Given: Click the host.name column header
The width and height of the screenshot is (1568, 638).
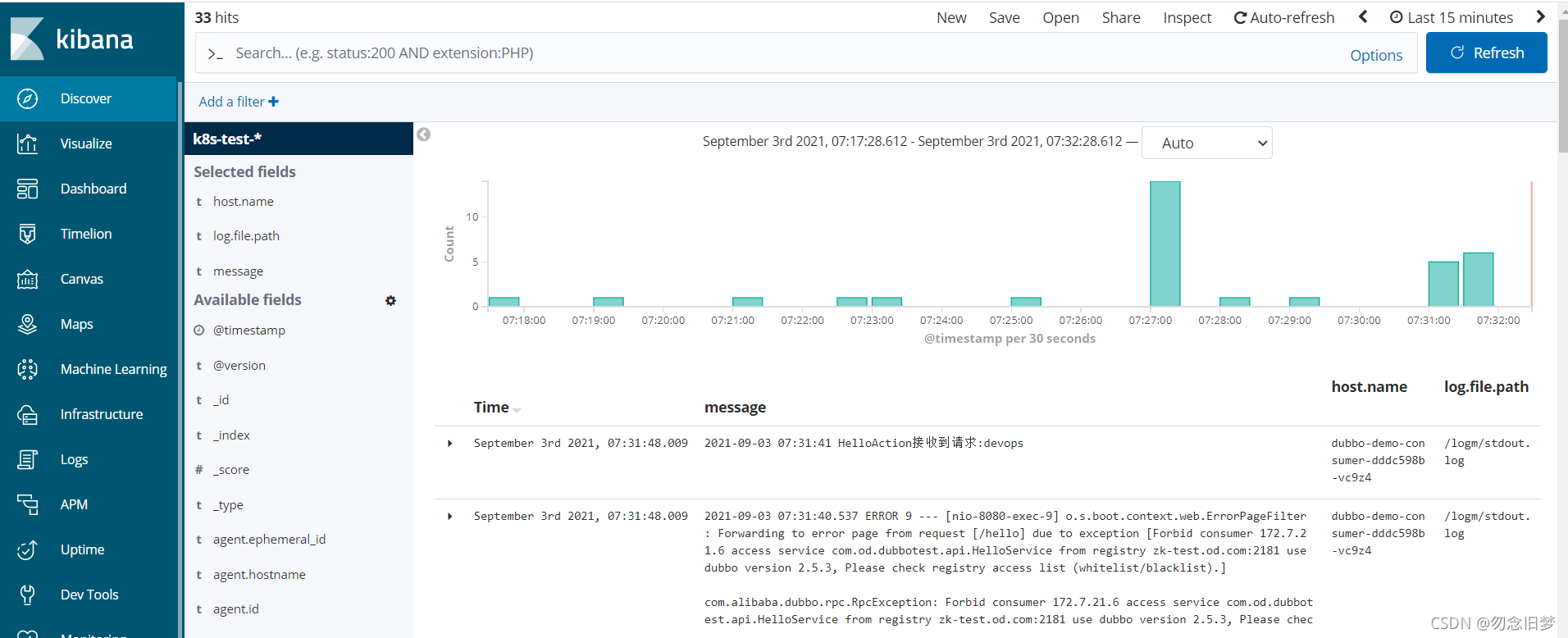Looking at the screenshot, I should (x=1369, y=387).
